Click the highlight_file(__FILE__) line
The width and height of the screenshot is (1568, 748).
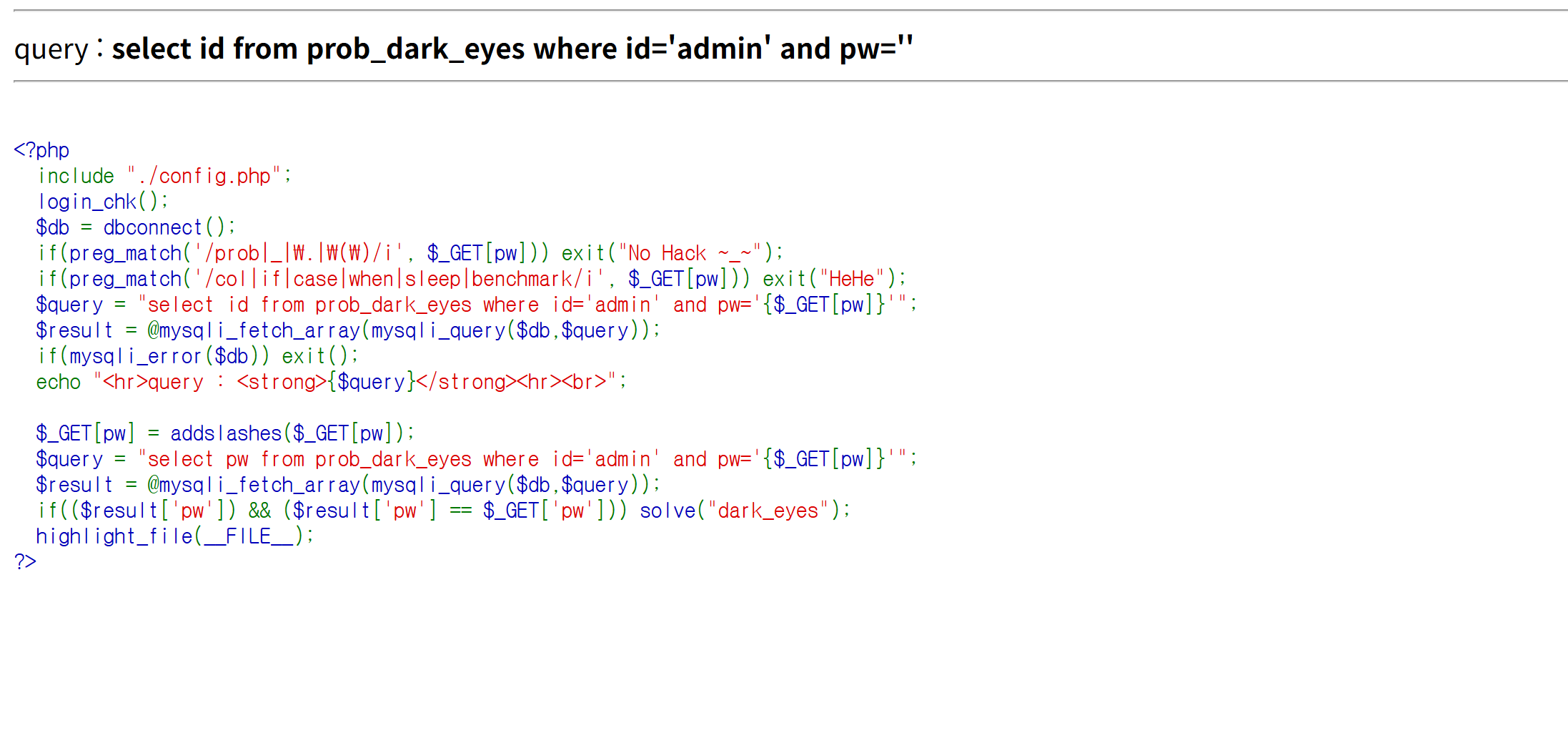click(x=174, y=536)
